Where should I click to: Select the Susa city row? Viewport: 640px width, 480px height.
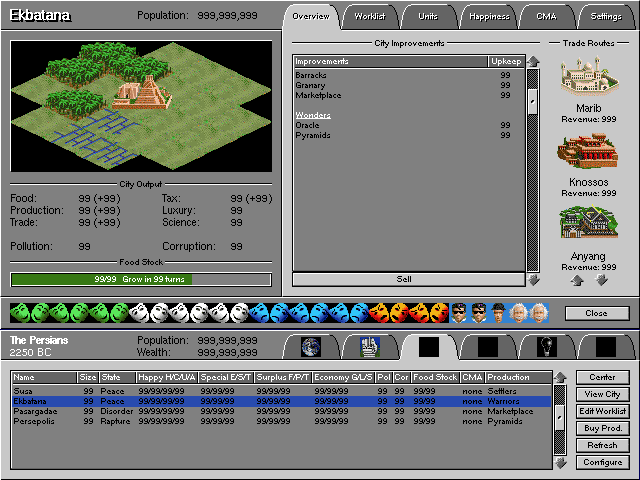point(282,391)
